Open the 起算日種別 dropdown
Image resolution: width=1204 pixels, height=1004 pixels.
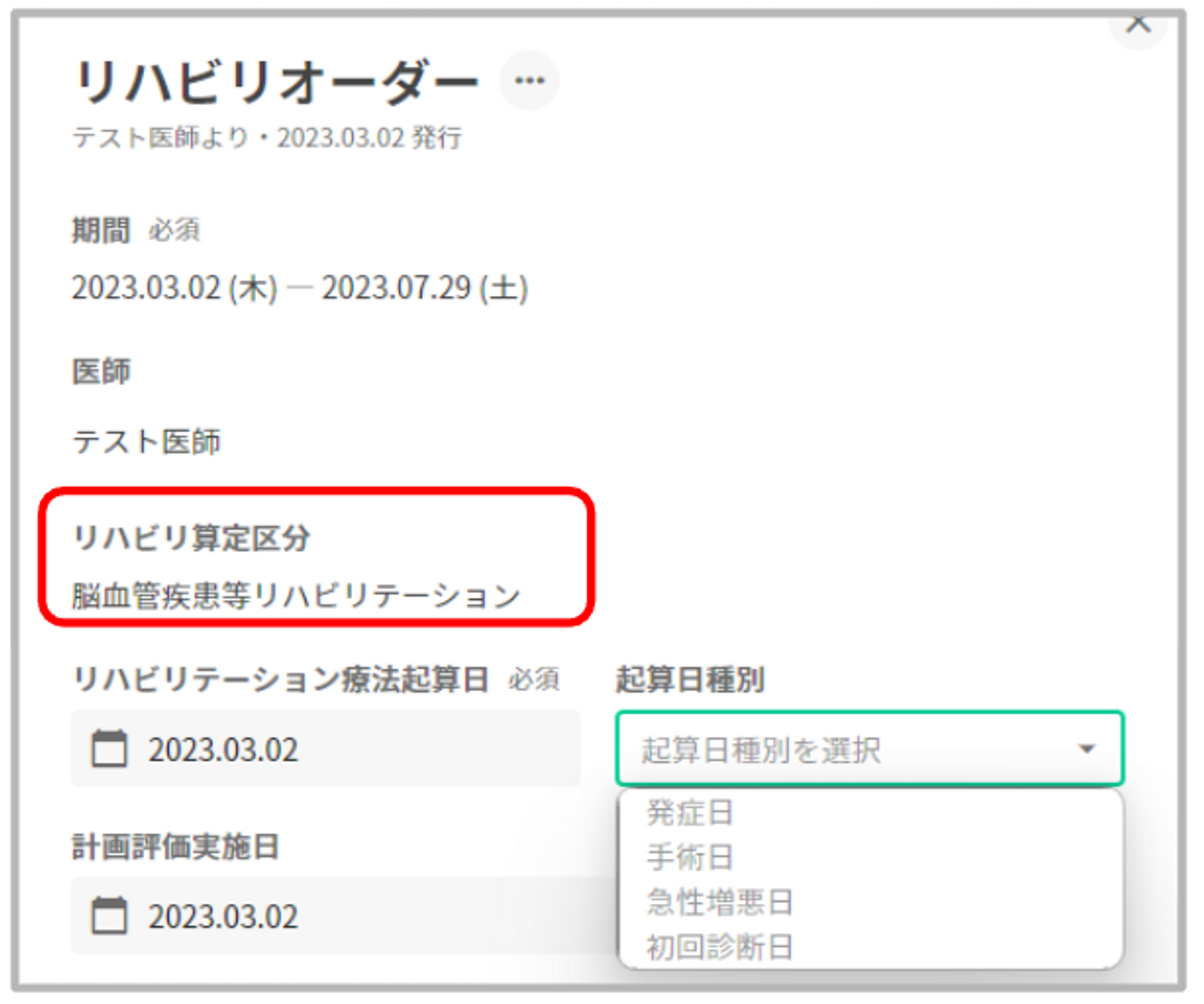tap(843, 749)
